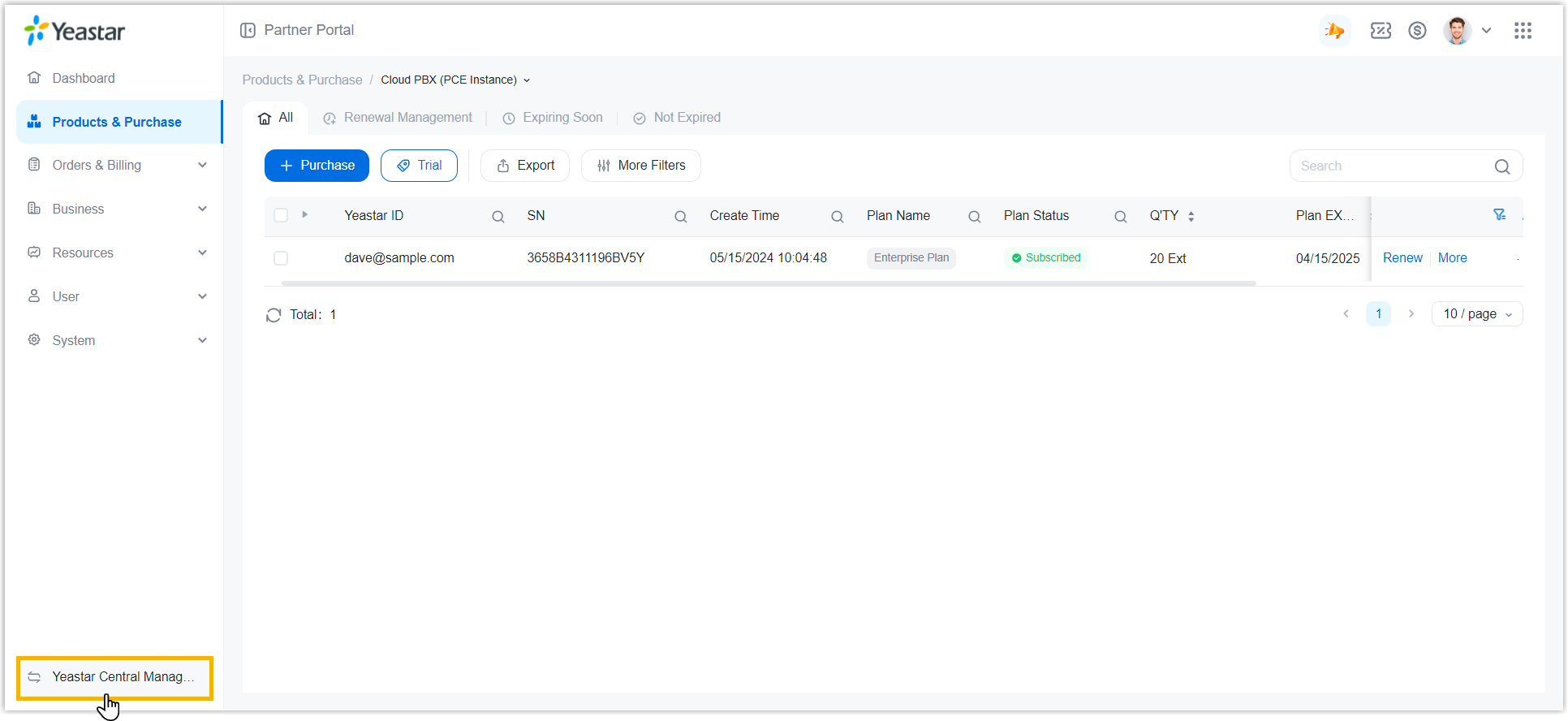This screenshot has width=1568, height=721.
Task: Click the blue Purchase button
Action: tap(317, 166)
